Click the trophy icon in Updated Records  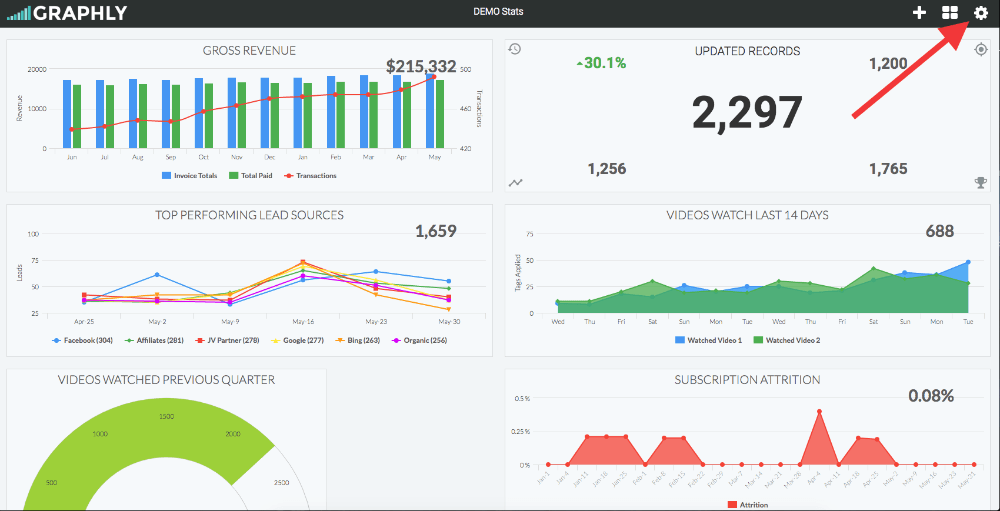click(981, 182)
